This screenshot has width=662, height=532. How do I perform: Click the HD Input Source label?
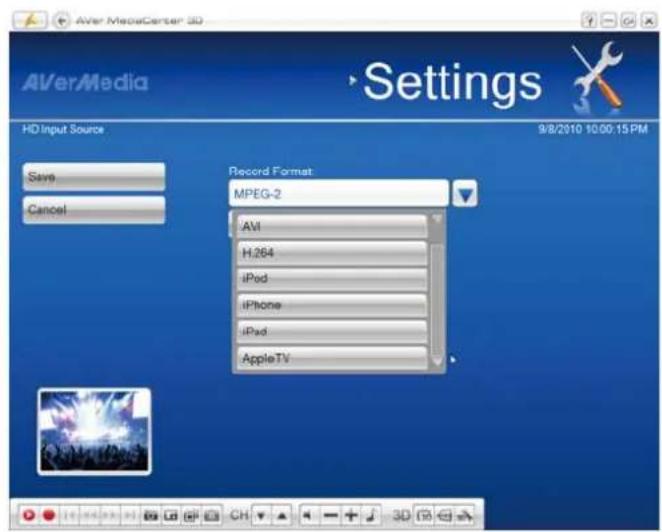(63, 129)
